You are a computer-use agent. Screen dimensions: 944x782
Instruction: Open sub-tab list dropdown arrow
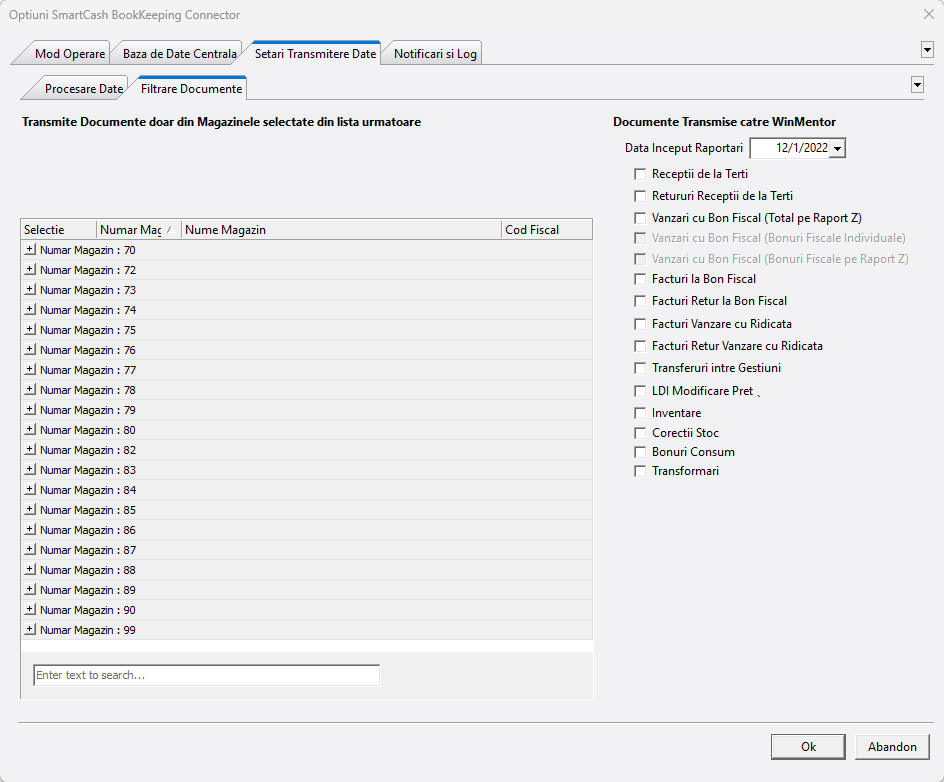917,85
